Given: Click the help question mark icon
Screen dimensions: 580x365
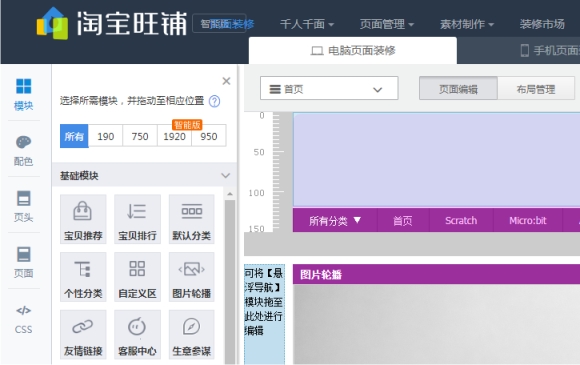Looking at the screenshot, I should coord(215,101).
